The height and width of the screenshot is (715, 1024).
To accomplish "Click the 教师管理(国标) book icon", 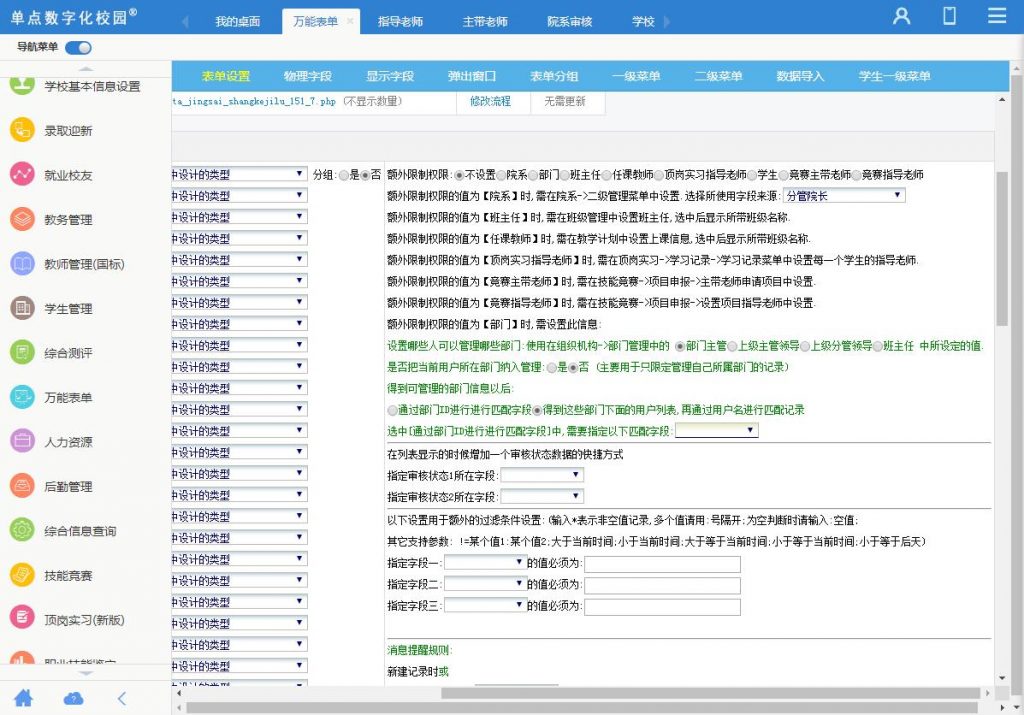I will [x=22, y=263].
